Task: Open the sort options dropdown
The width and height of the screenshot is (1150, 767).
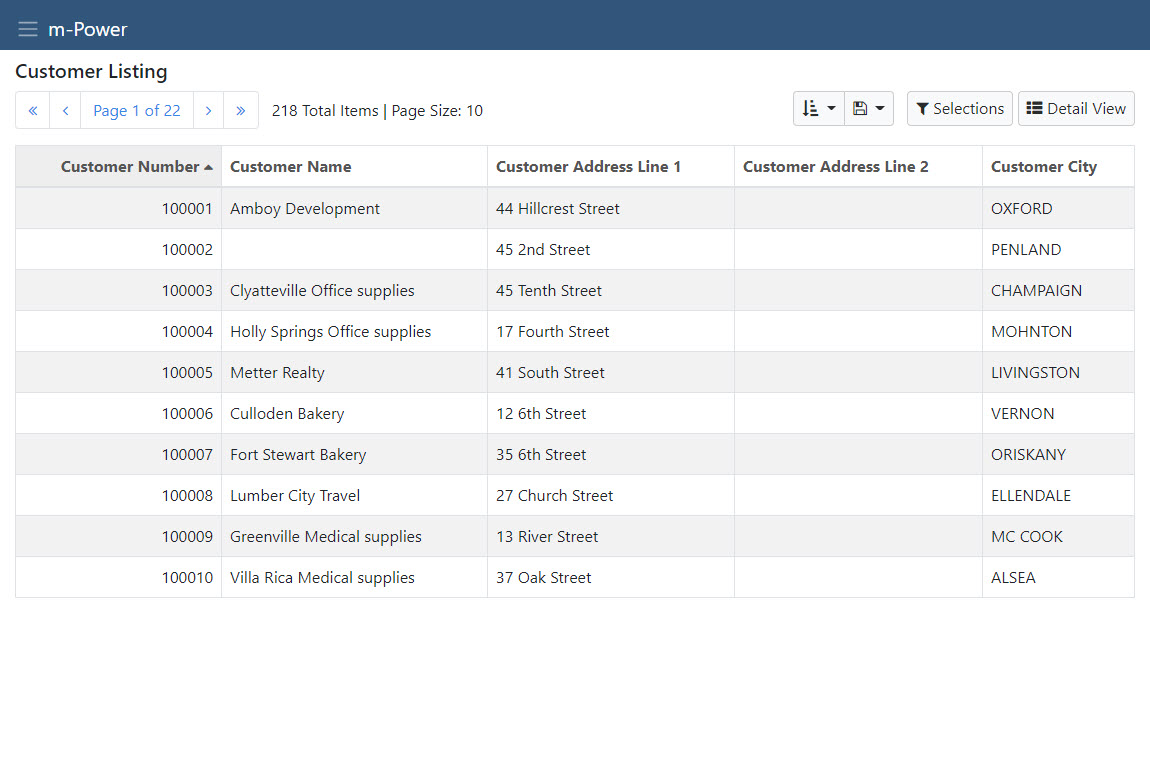Action: point(819,109)
